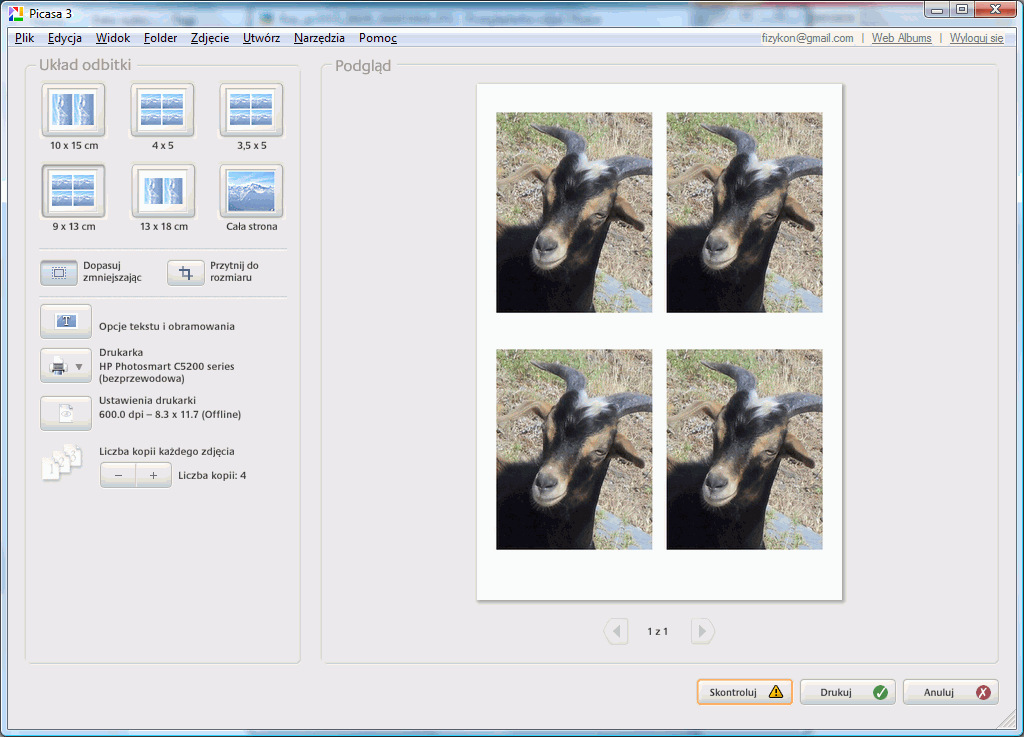
Task: Open Ustawienia drukarki printer settings
Action: click(66, 413)
